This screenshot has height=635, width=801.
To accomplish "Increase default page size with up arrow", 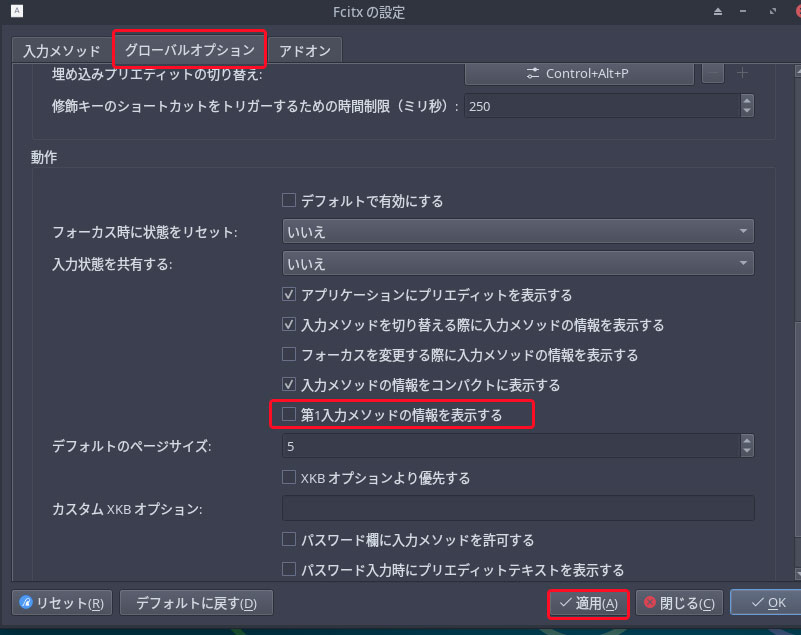I will (x=747, y=440).
